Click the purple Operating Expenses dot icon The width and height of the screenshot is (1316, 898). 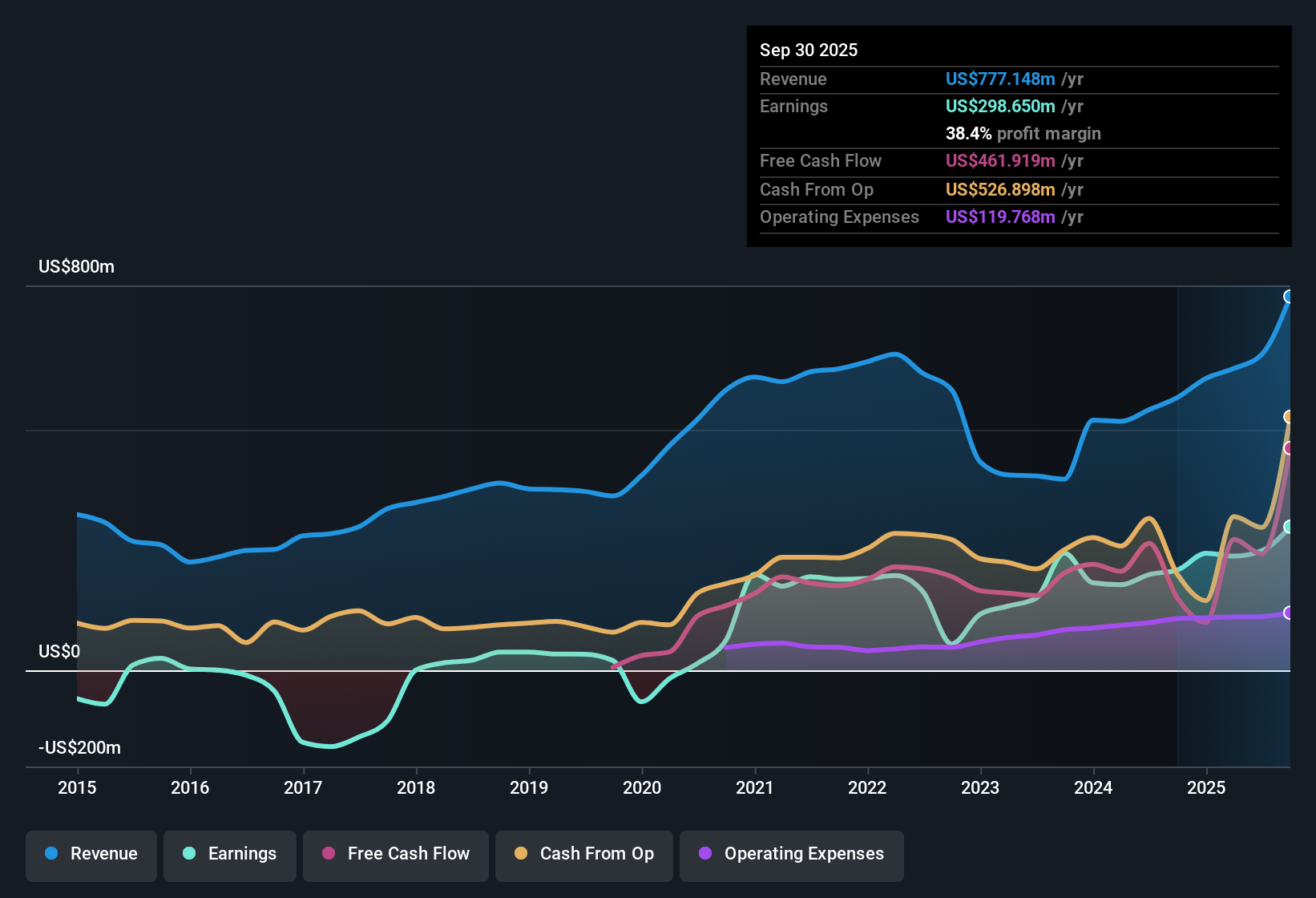click(704, 854)
